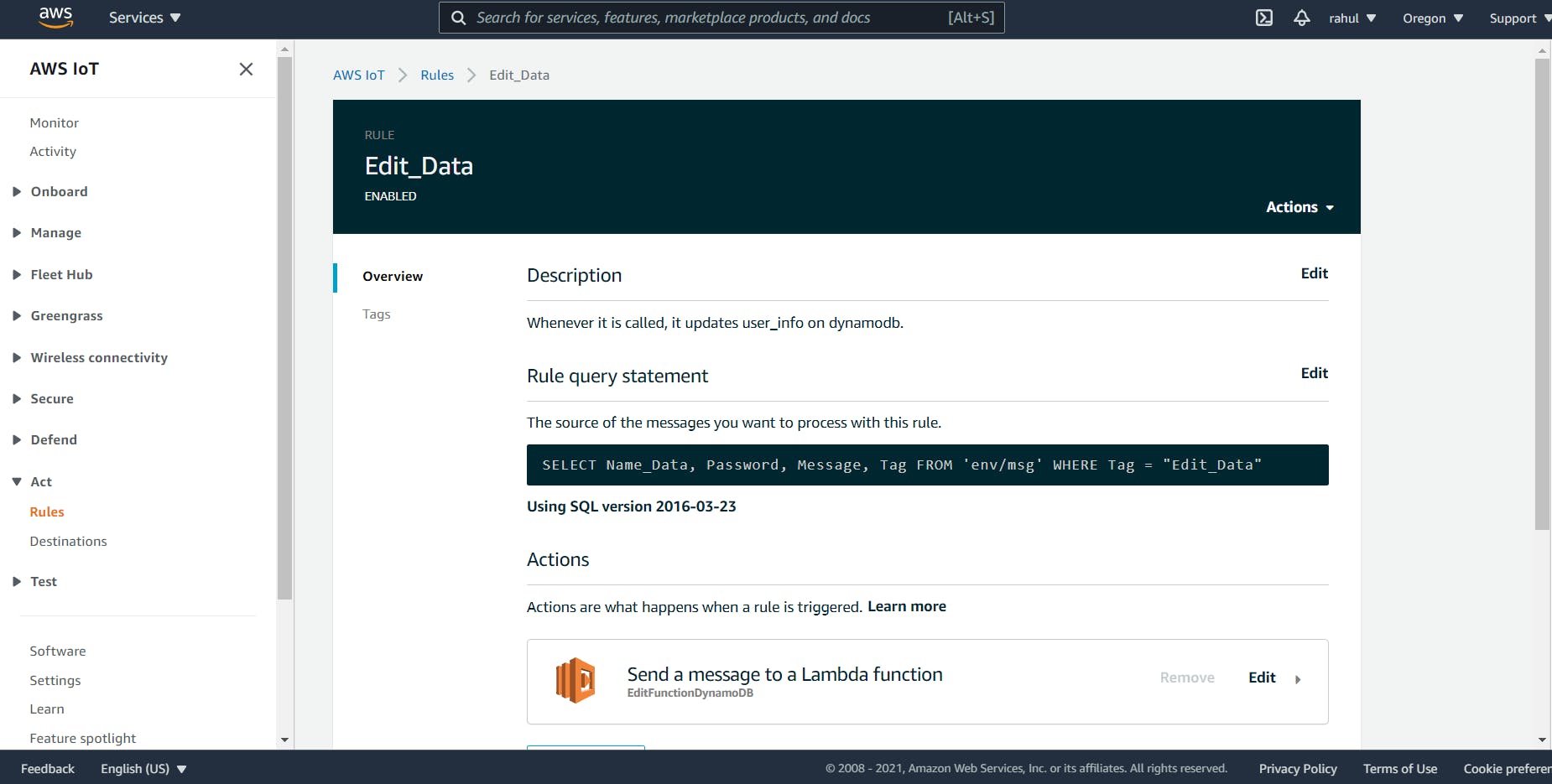
Task: Click the SQL query statement code box
Action: click(x=927, y=465)
